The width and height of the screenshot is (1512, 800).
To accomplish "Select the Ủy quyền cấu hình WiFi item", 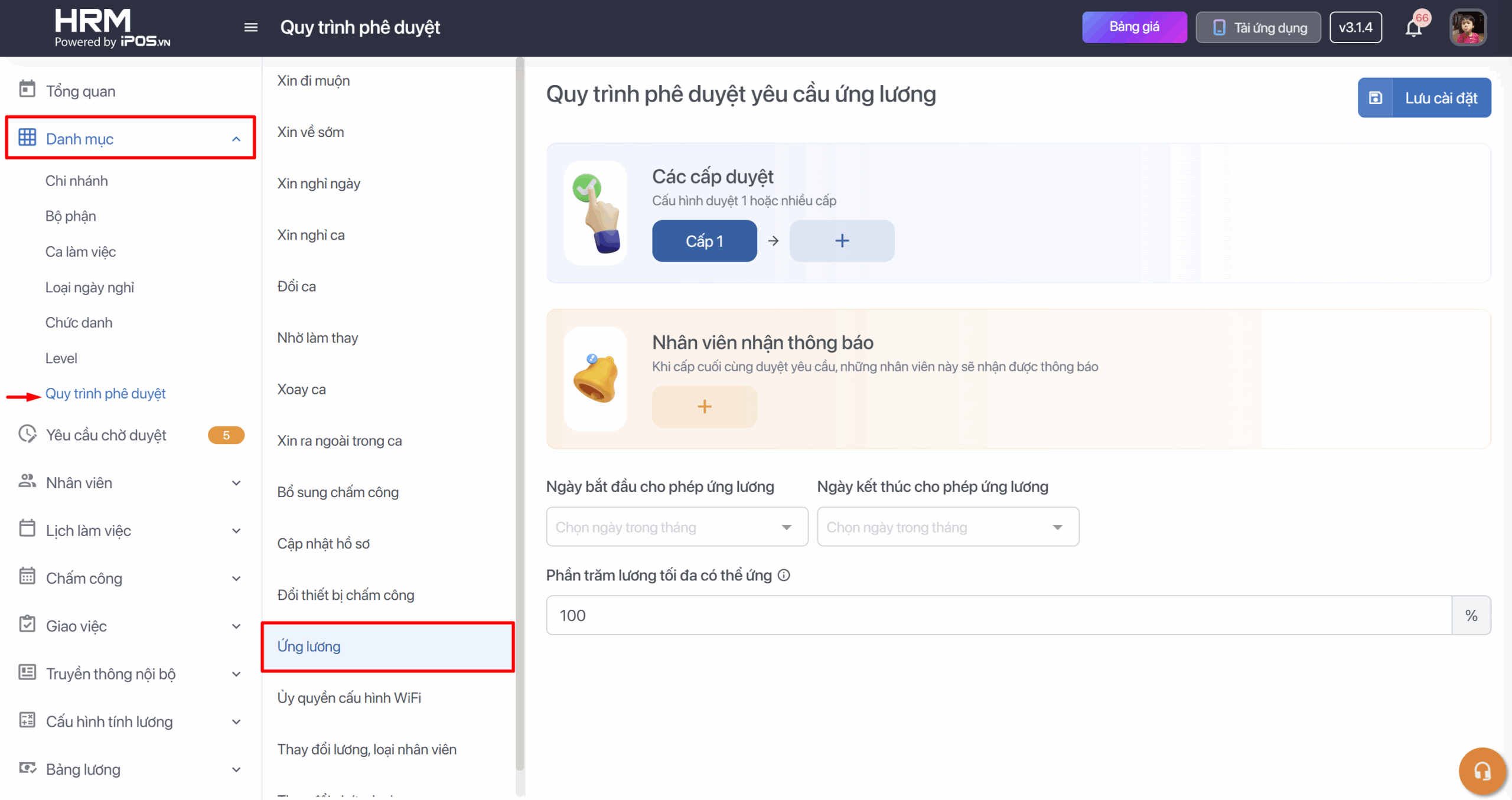I will click(x=349, y=698).
